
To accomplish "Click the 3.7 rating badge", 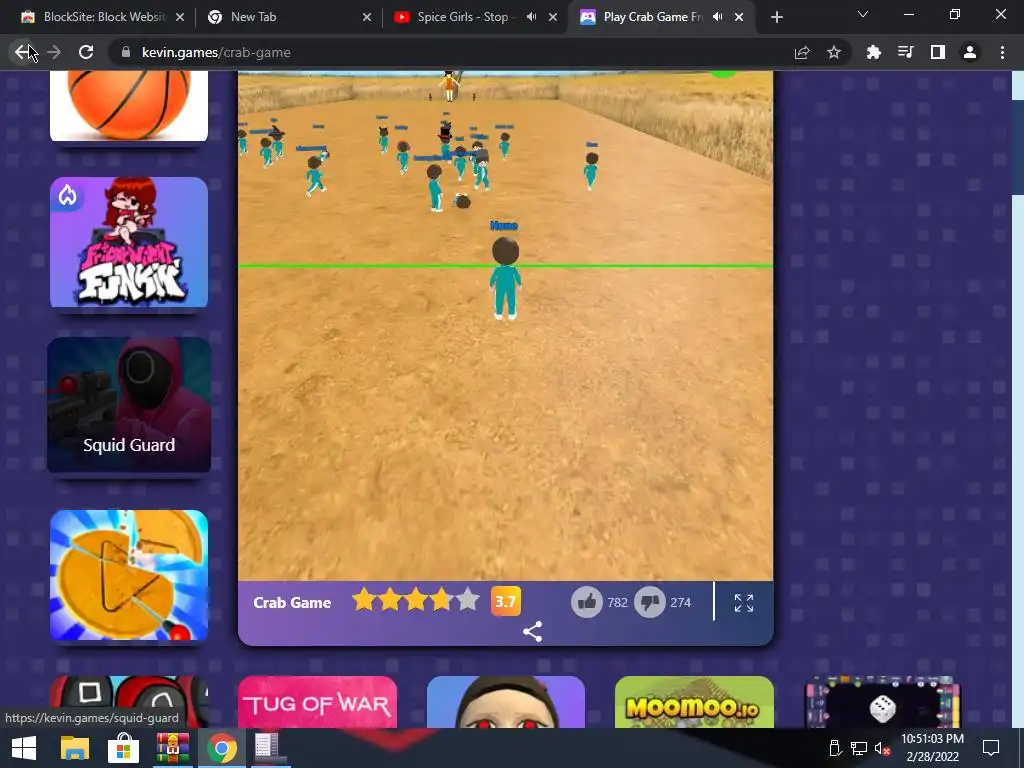I will coord(505,601).
